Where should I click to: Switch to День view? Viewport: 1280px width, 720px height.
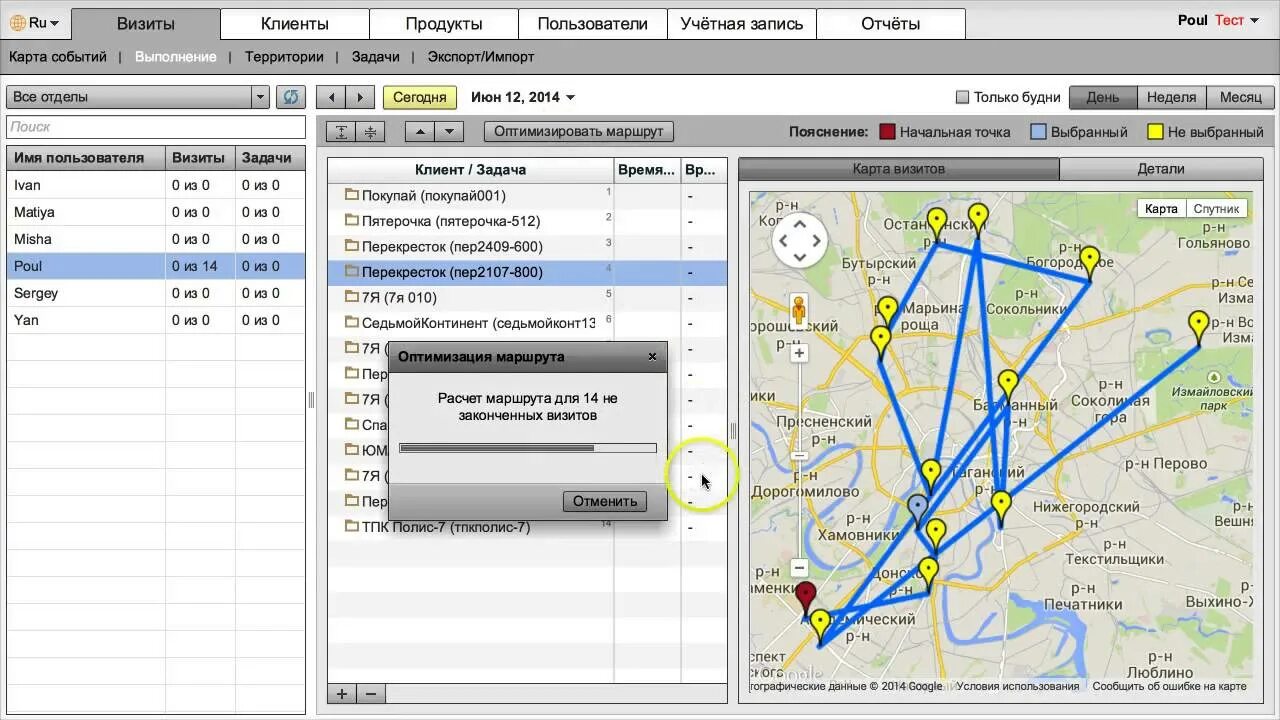pyautogui.click(x=1103, y=97)
